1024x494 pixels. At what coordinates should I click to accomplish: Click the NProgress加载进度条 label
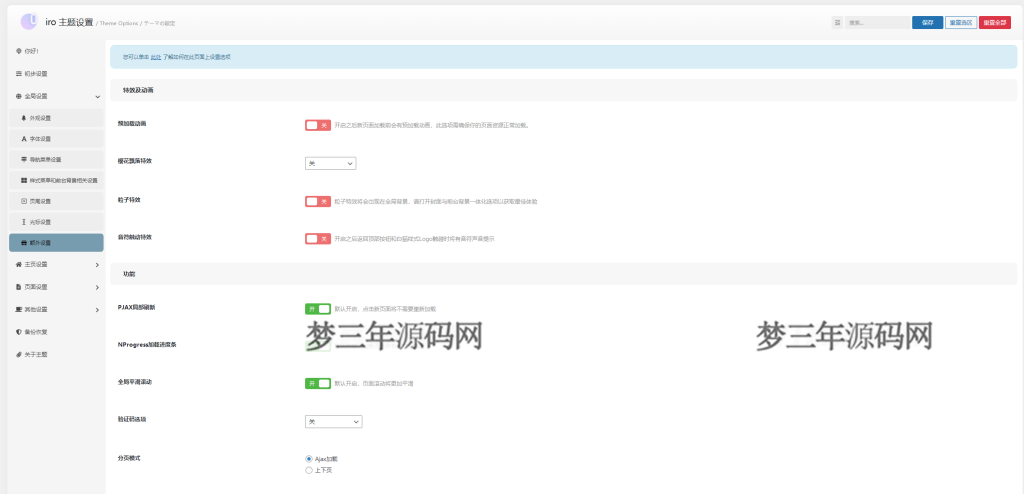click(x=146, y=344)
